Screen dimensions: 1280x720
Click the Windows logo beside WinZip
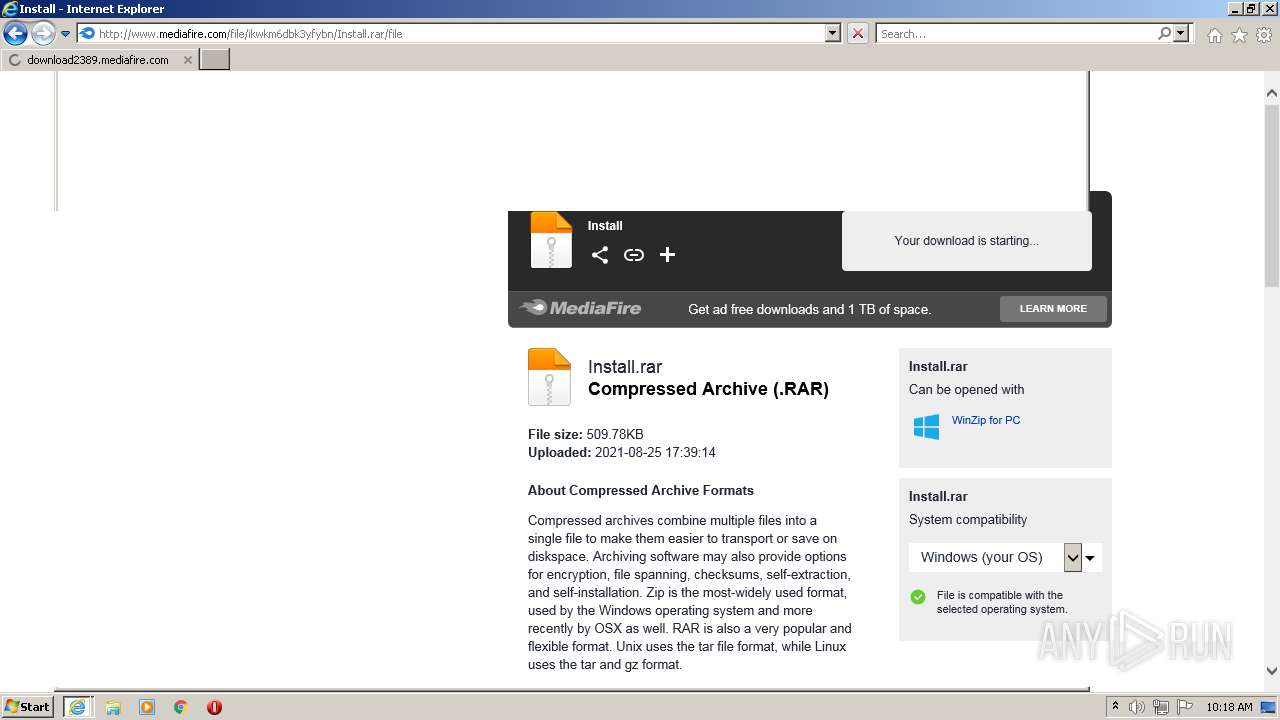926,427
